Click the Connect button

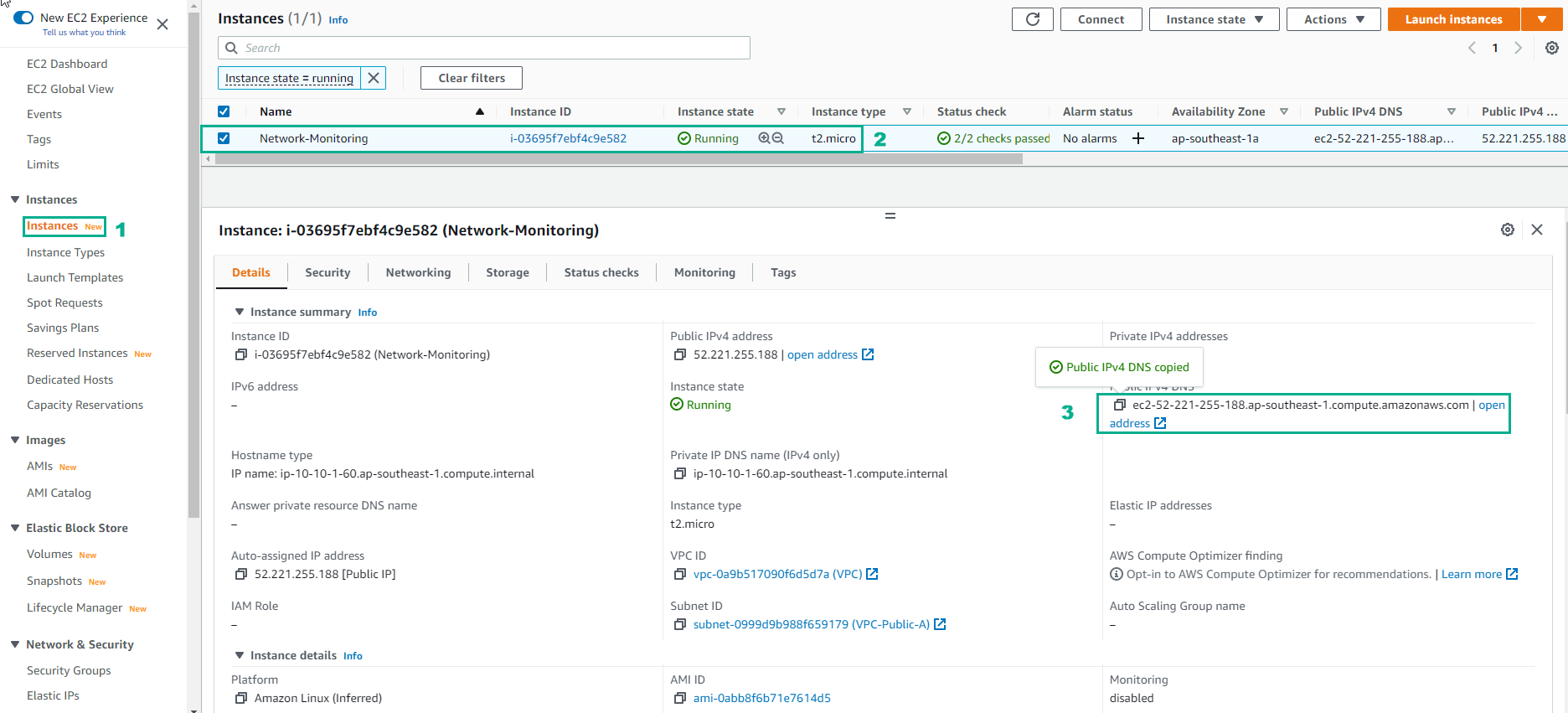pos(1101,19)
